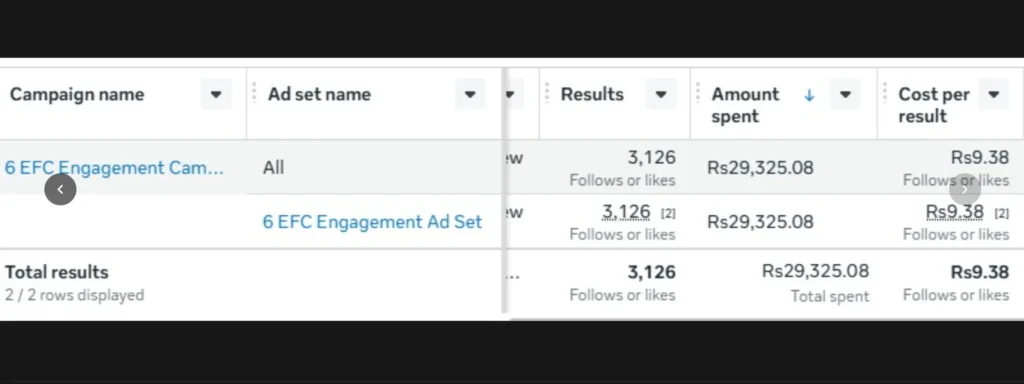The width and height of the screenshot is (1024, 384).
Task: Open the 6 EFC Engagement Campaign link
Action: coord(114,168)
